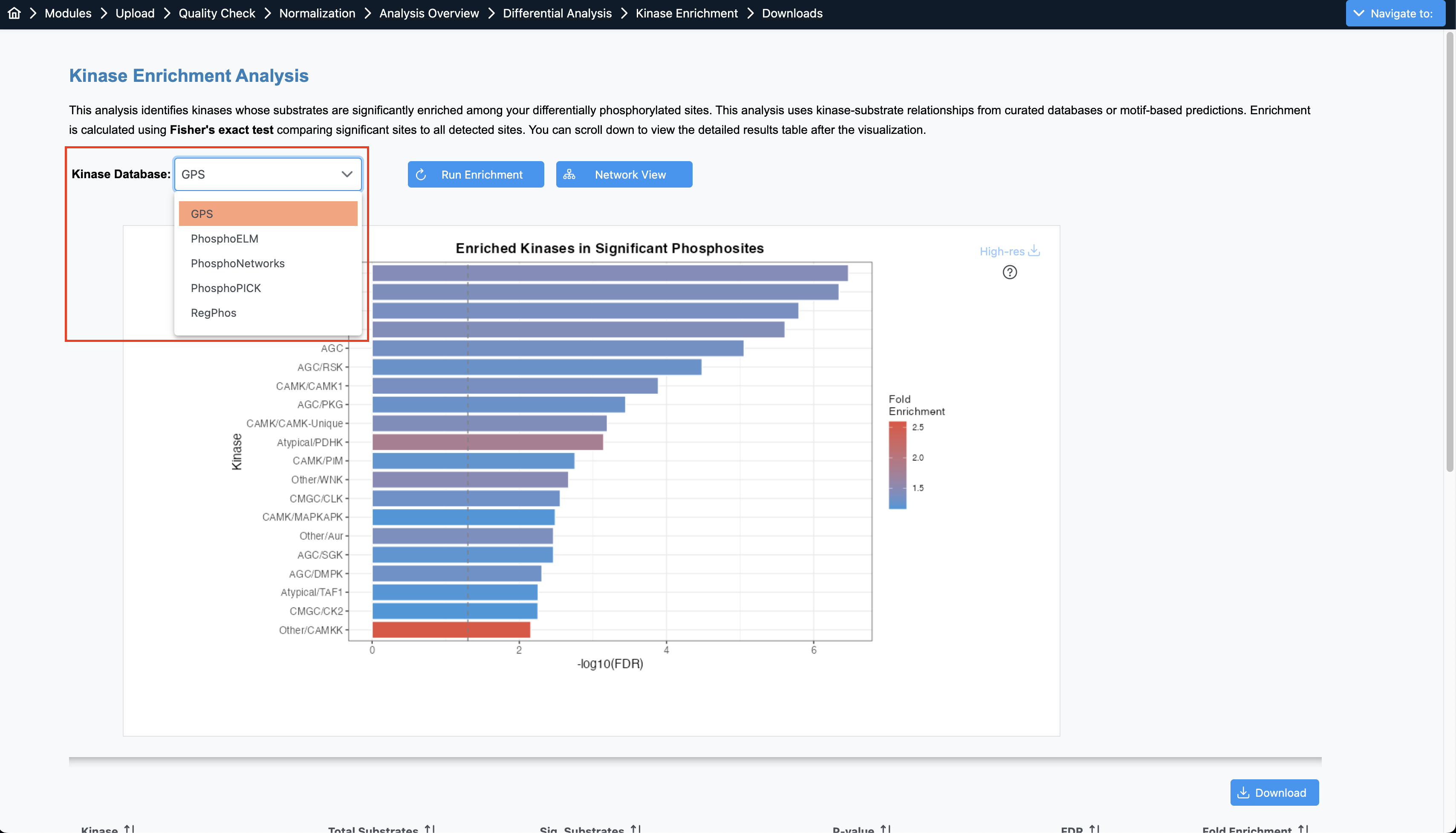Viewport: 1456px width, 833px height.
Task: Select PhosphoELM from database list
Action: pyautogui.click(x=224, y=239)
